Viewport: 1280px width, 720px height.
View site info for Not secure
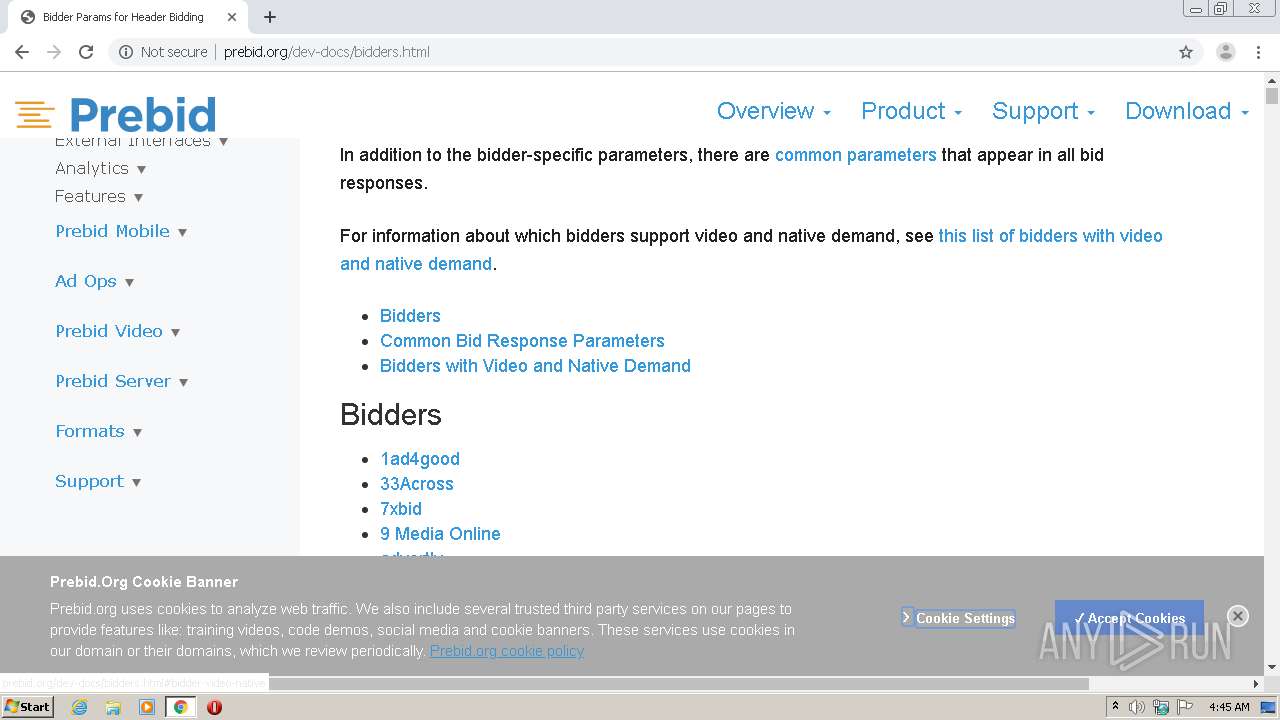[163, 52]
